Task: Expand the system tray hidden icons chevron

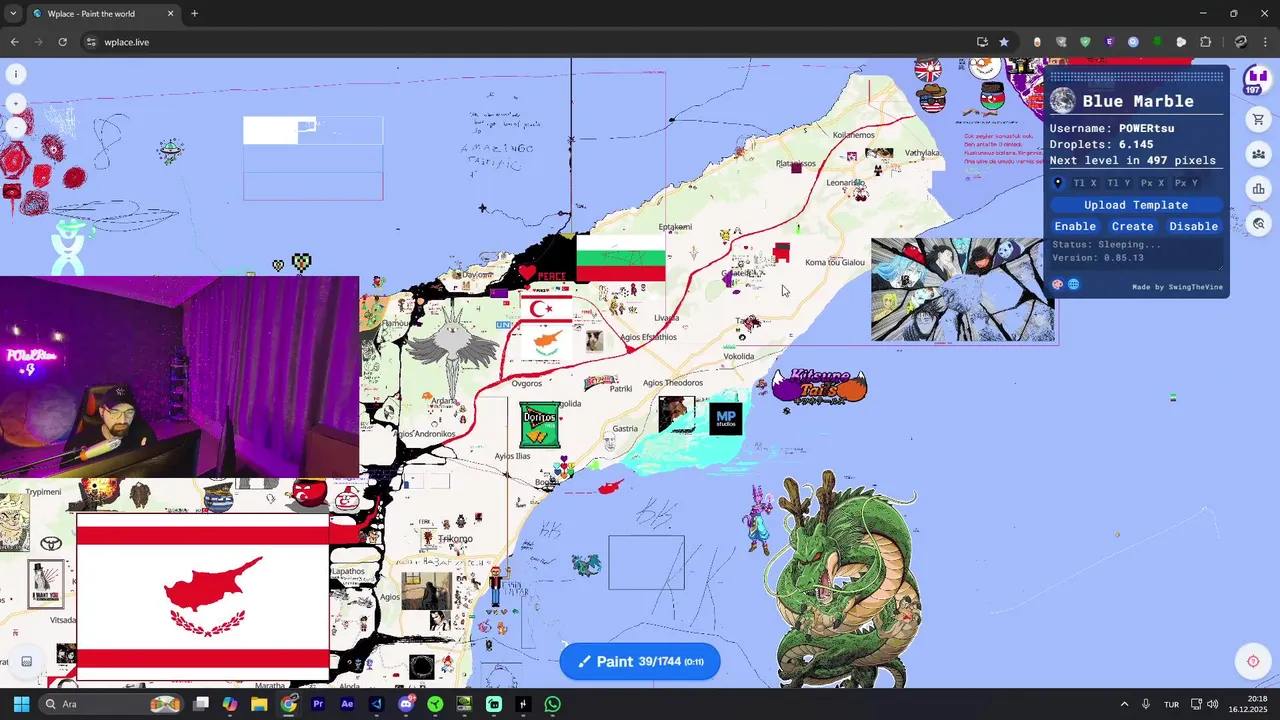Action: [1124, 704]
